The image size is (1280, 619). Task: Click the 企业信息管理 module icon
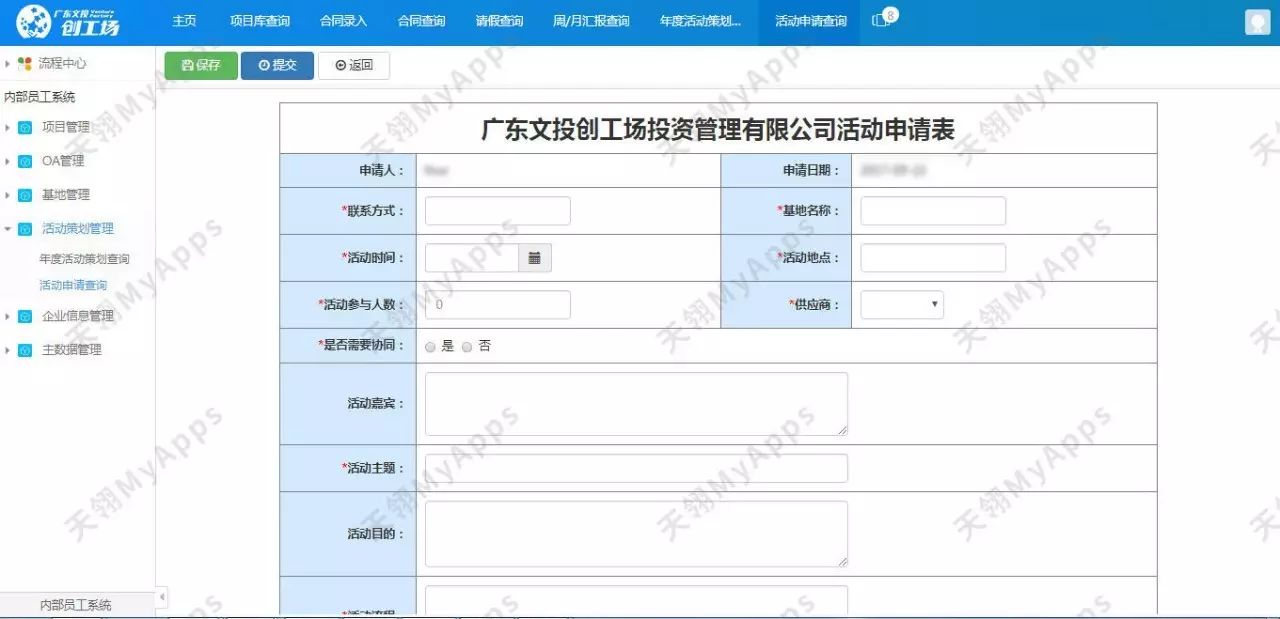[25, 316]
